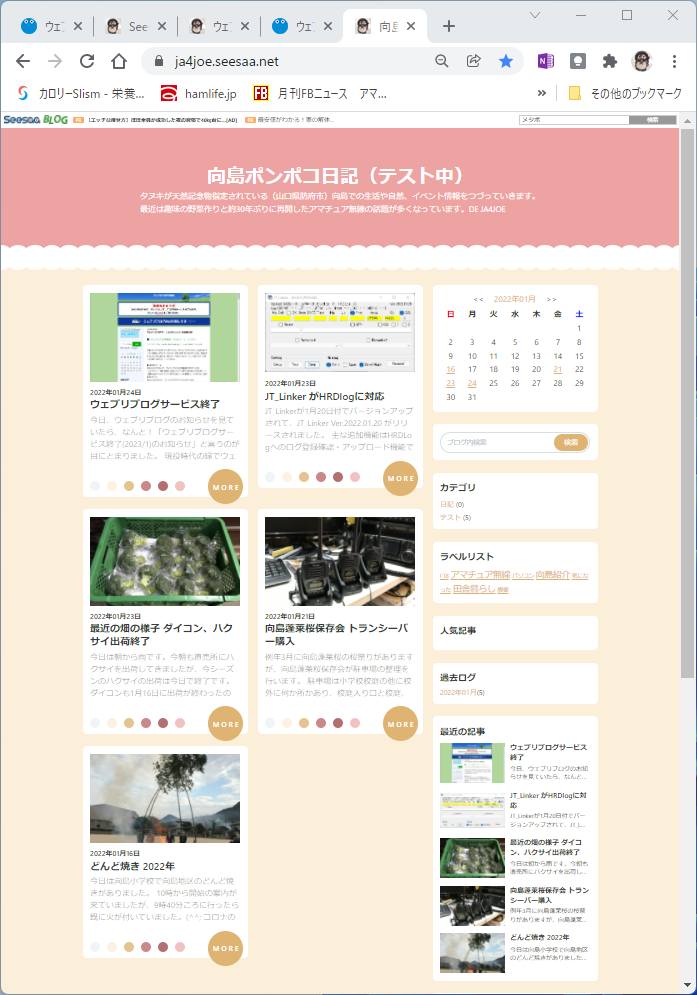The image size is (697, 995).
Task: Open MORE for JT_Linker がHRDlogに対応 post
Action: 401,478
